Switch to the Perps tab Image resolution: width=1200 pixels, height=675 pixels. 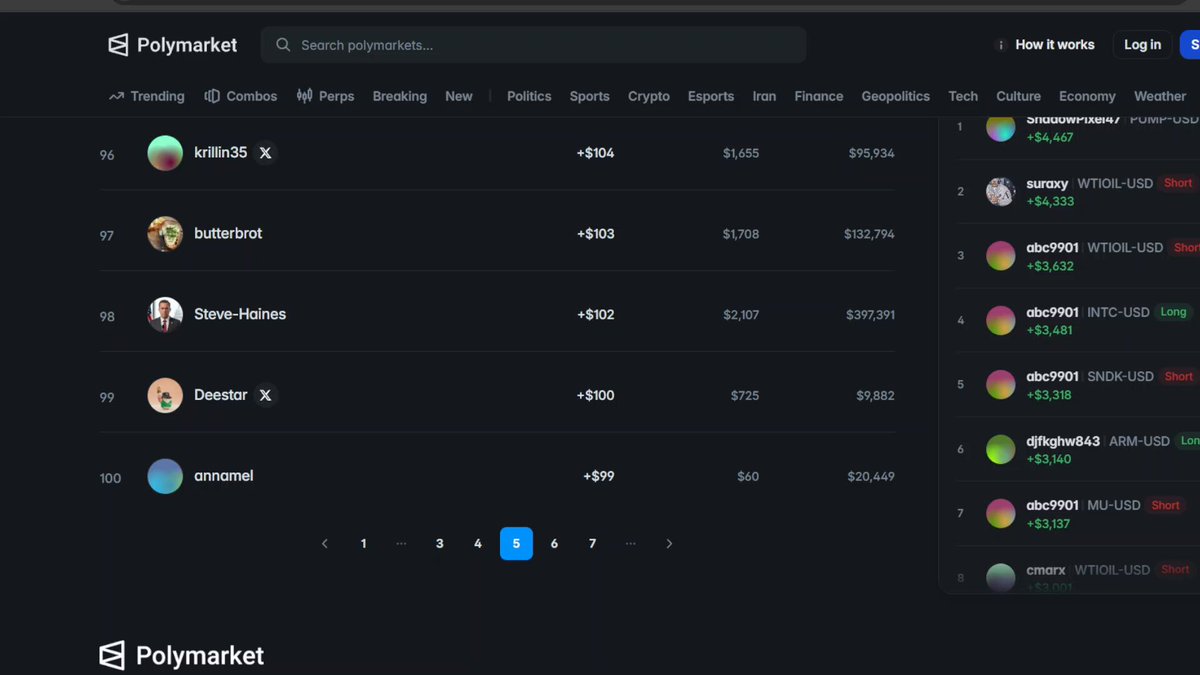[325, 96]
